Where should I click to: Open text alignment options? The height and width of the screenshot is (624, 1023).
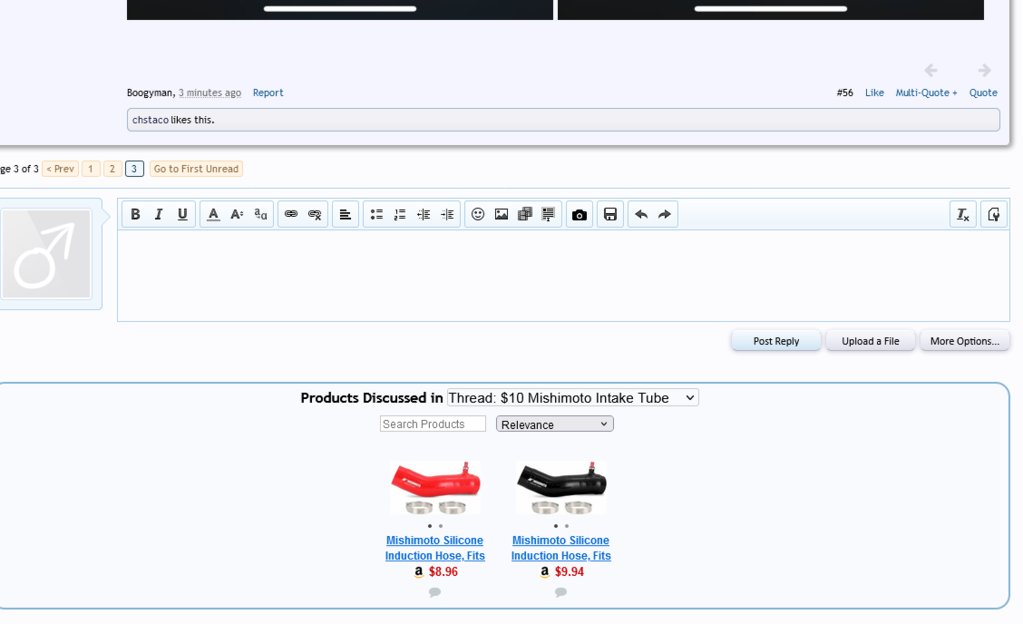point(345,214)
